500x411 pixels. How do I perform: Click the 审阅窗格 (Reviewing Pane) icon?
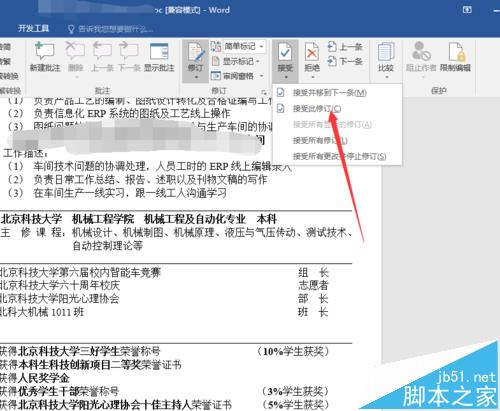click(x=216, y=76)
